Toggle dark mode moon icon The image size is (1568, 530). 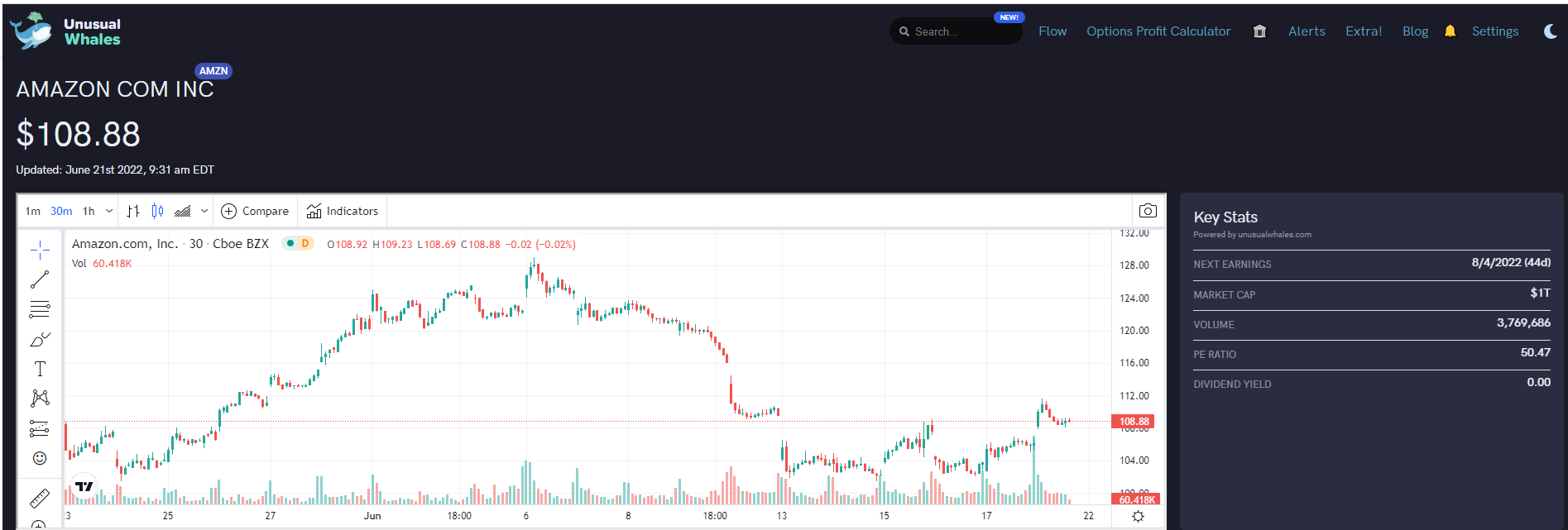(1551, 31)
